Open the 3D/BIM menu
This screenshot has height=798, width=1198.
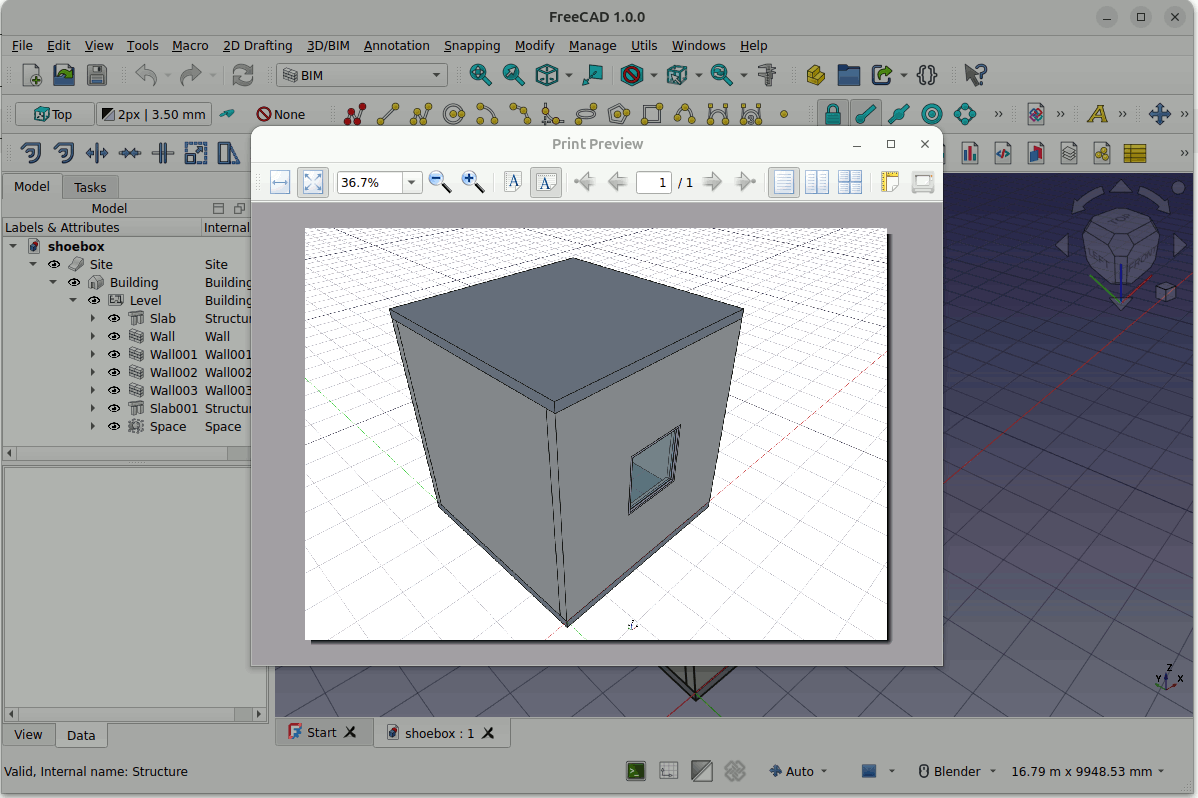point(328,45)
